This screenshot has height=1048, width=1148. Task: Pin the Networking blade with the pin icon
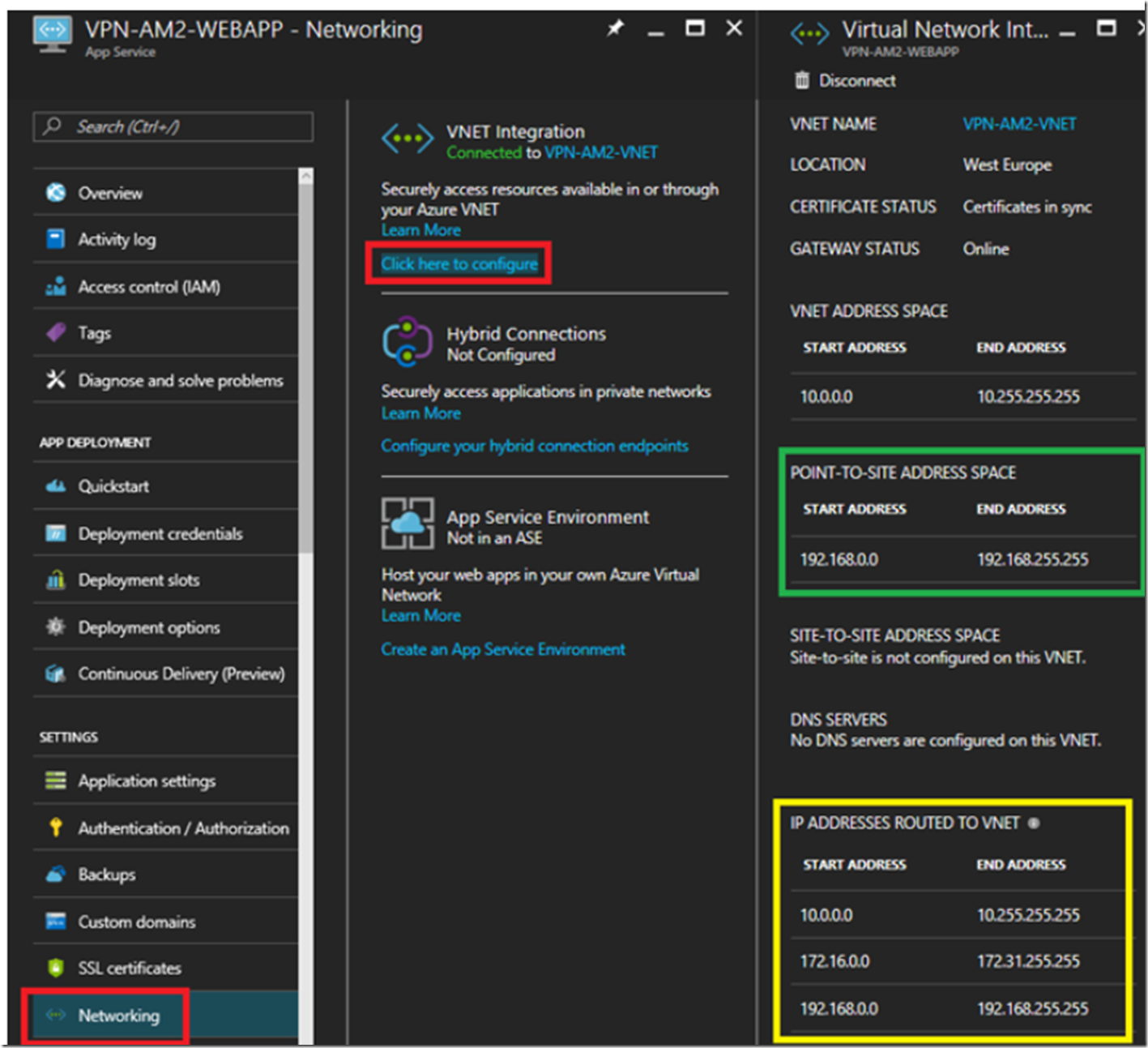616,28
